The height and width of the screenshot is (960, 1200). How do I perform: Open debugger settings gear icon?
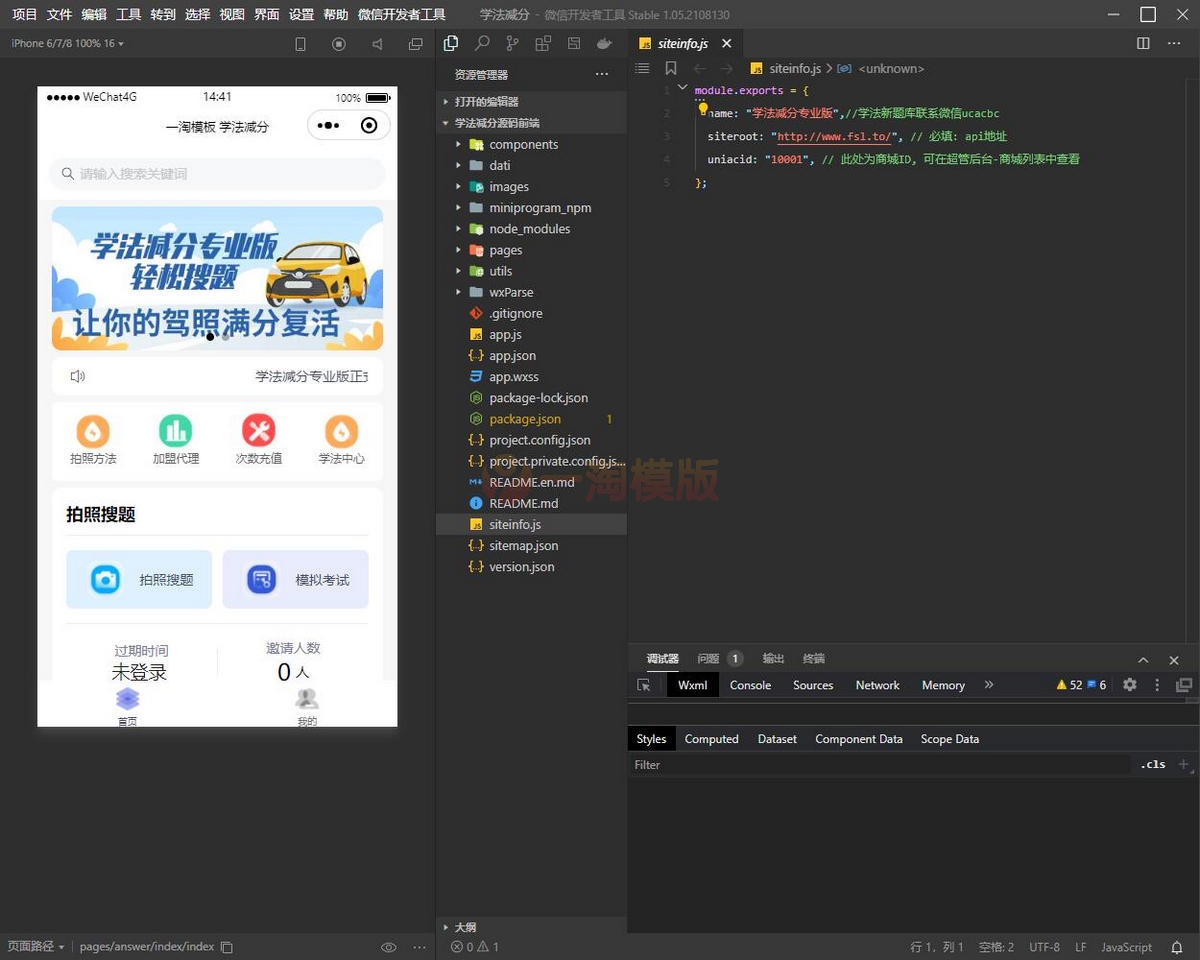[x=1130, y=685]
